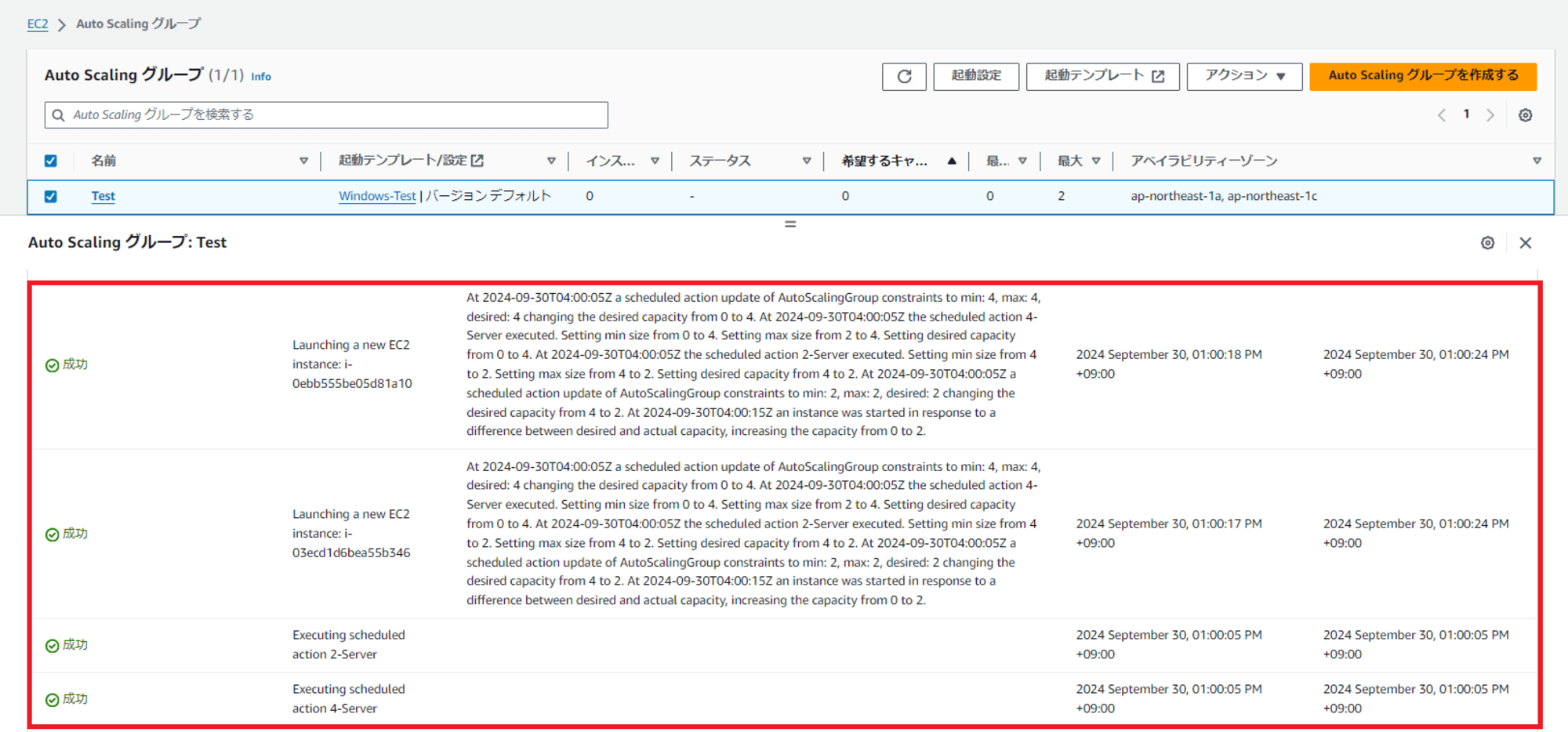Open table preferences gear icon
Viewport: 1568px width, 732px height.
coord(1525,115)
